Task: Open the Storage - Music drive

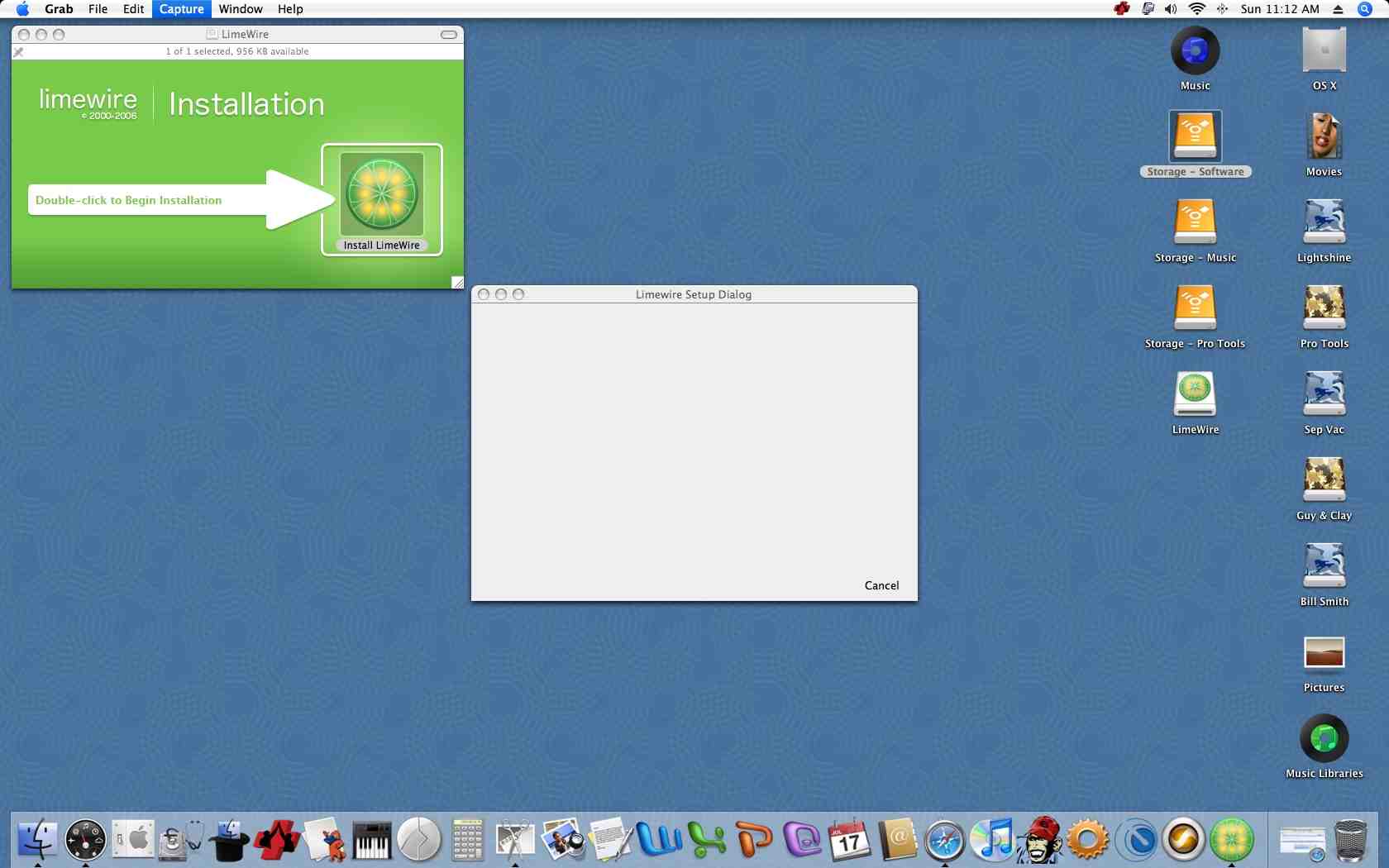Action: [x=1195, y=222]
